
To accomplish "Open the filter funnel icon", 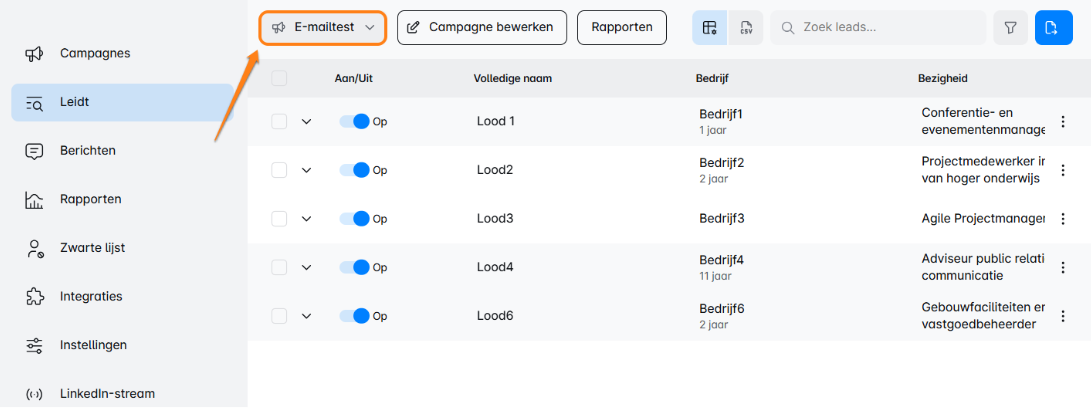I will [x=1010, y=28].
